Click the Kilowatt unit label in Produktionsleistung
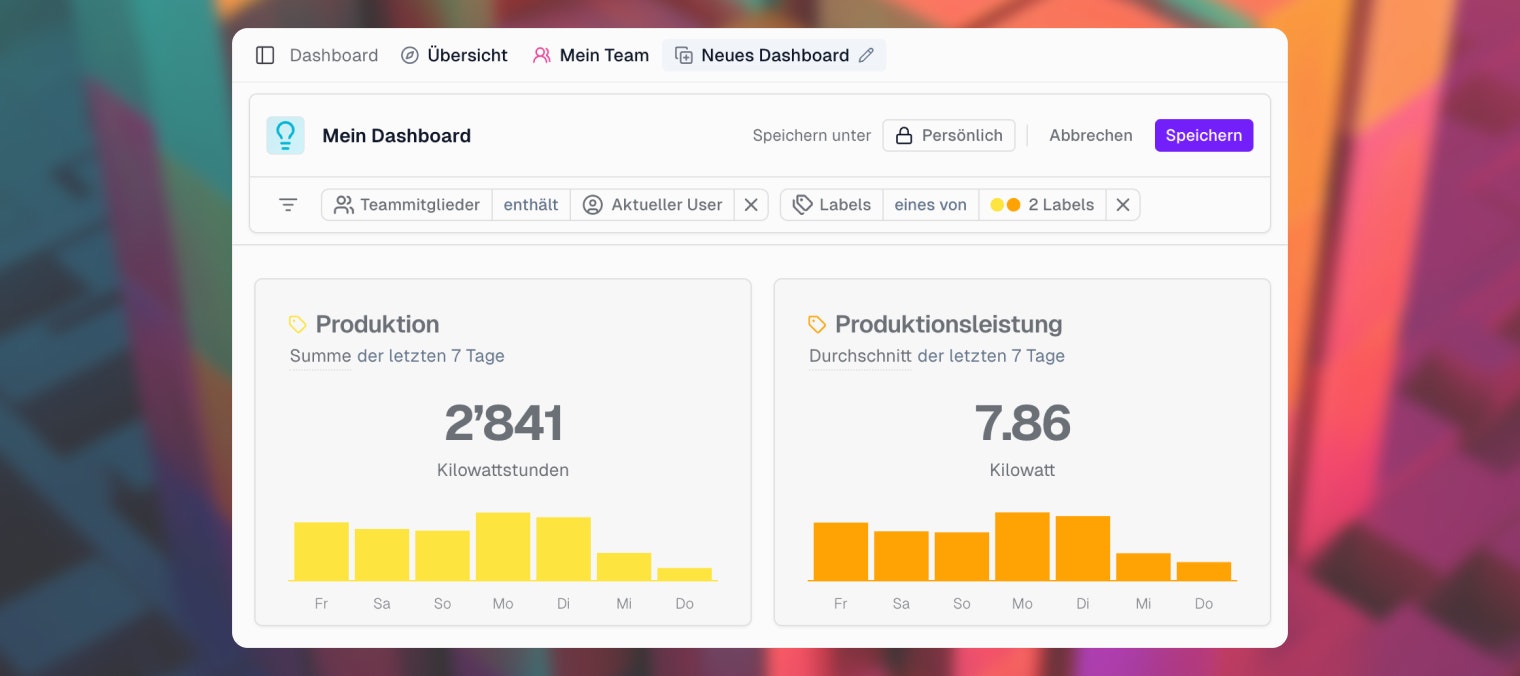 pos(1022,470)
